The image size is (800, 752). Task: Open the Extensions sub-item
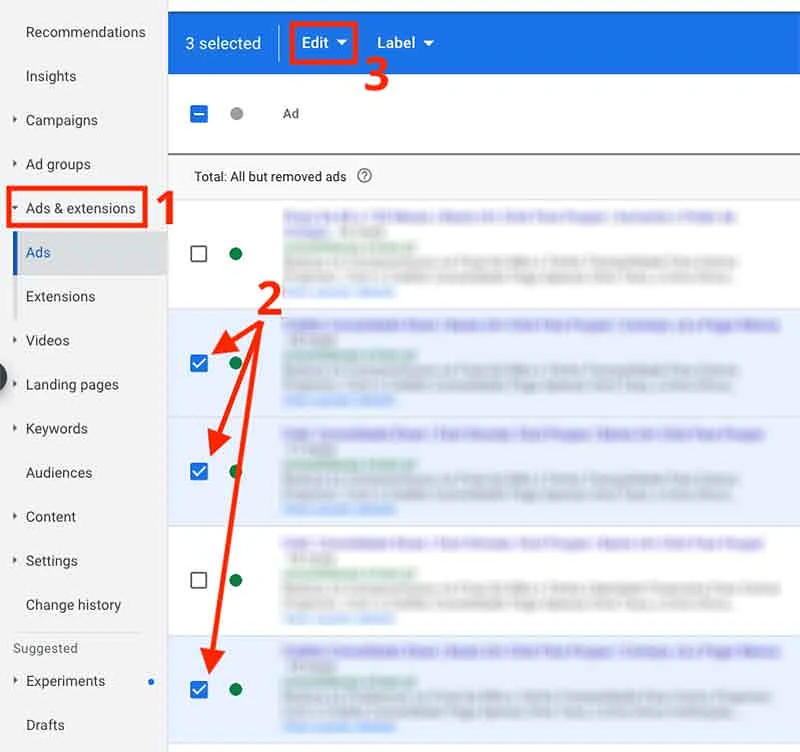pyautogui.click(x=60, y=296)
